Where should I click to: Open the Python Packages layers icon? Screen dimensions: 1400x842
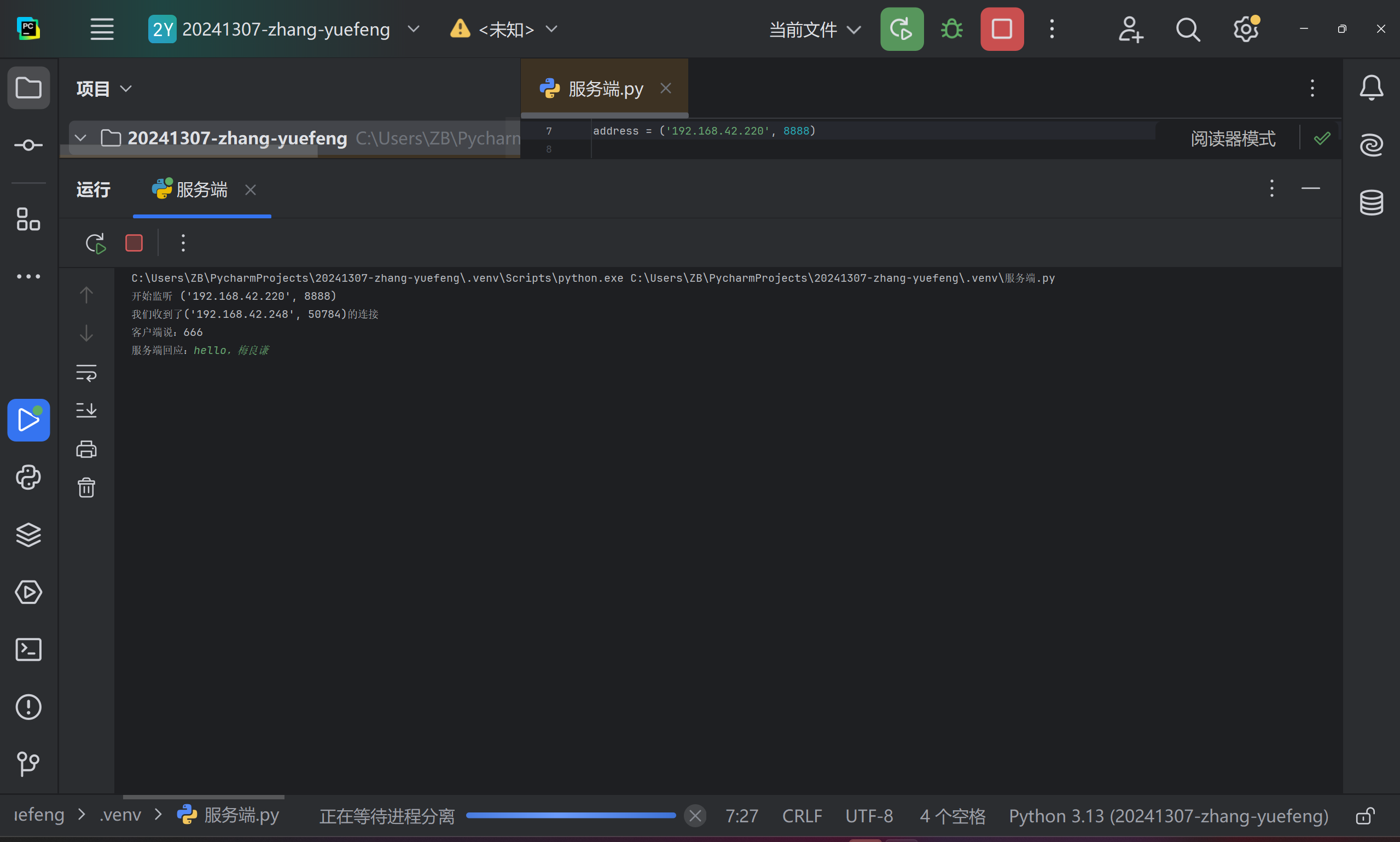pyautogui.click(x=28, y=535)
